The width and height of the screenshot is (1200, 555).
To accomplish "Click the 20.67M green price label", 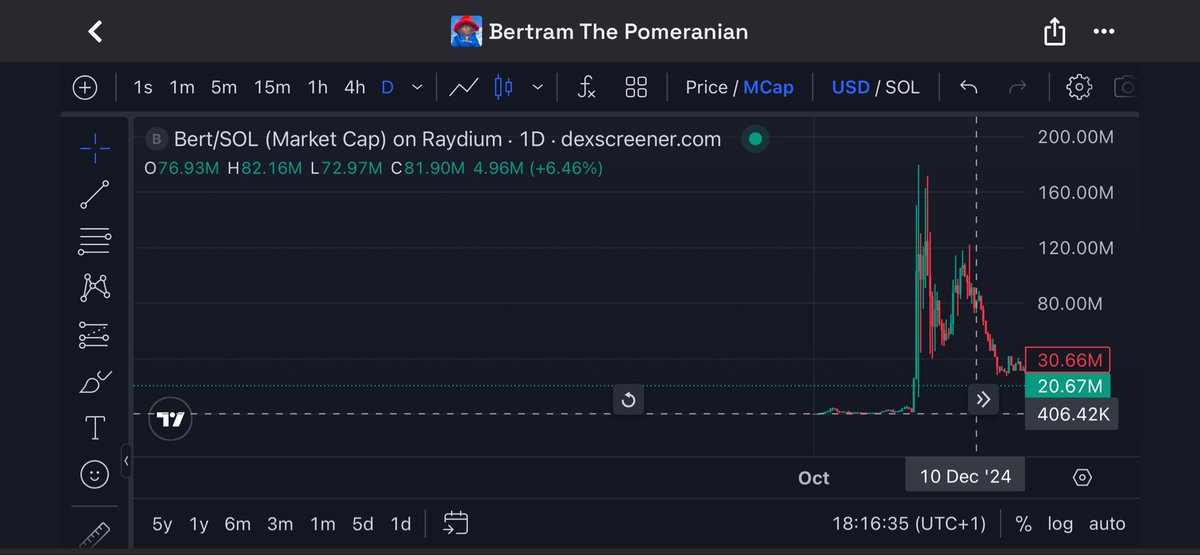I will click(1067, 386).
